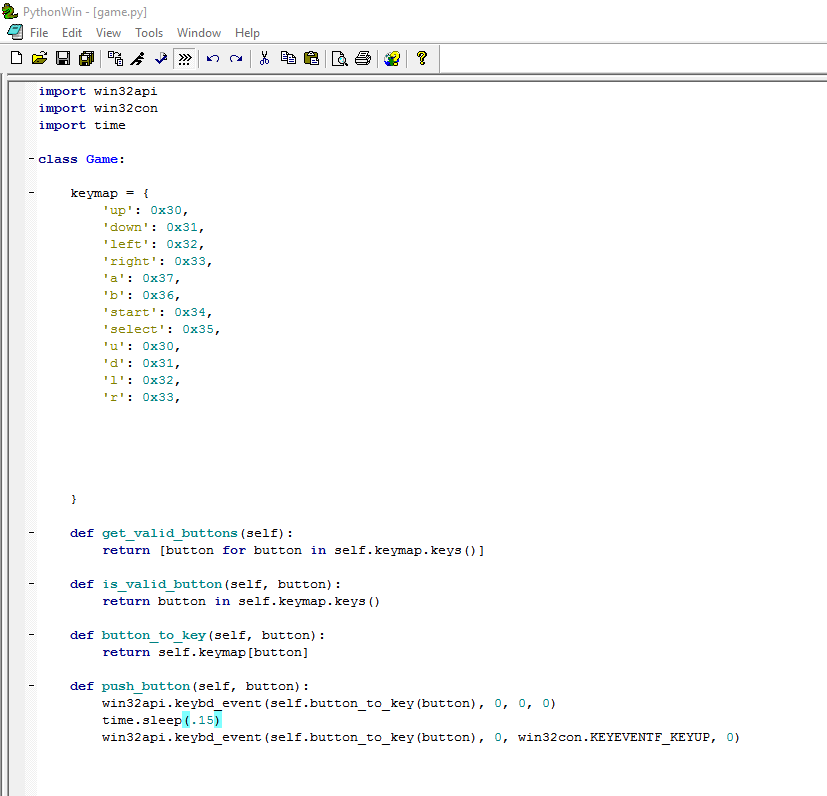Click the "'start': 0x34" entry
827x796 pixels.
pyautogui.click(x=157, y=312)
